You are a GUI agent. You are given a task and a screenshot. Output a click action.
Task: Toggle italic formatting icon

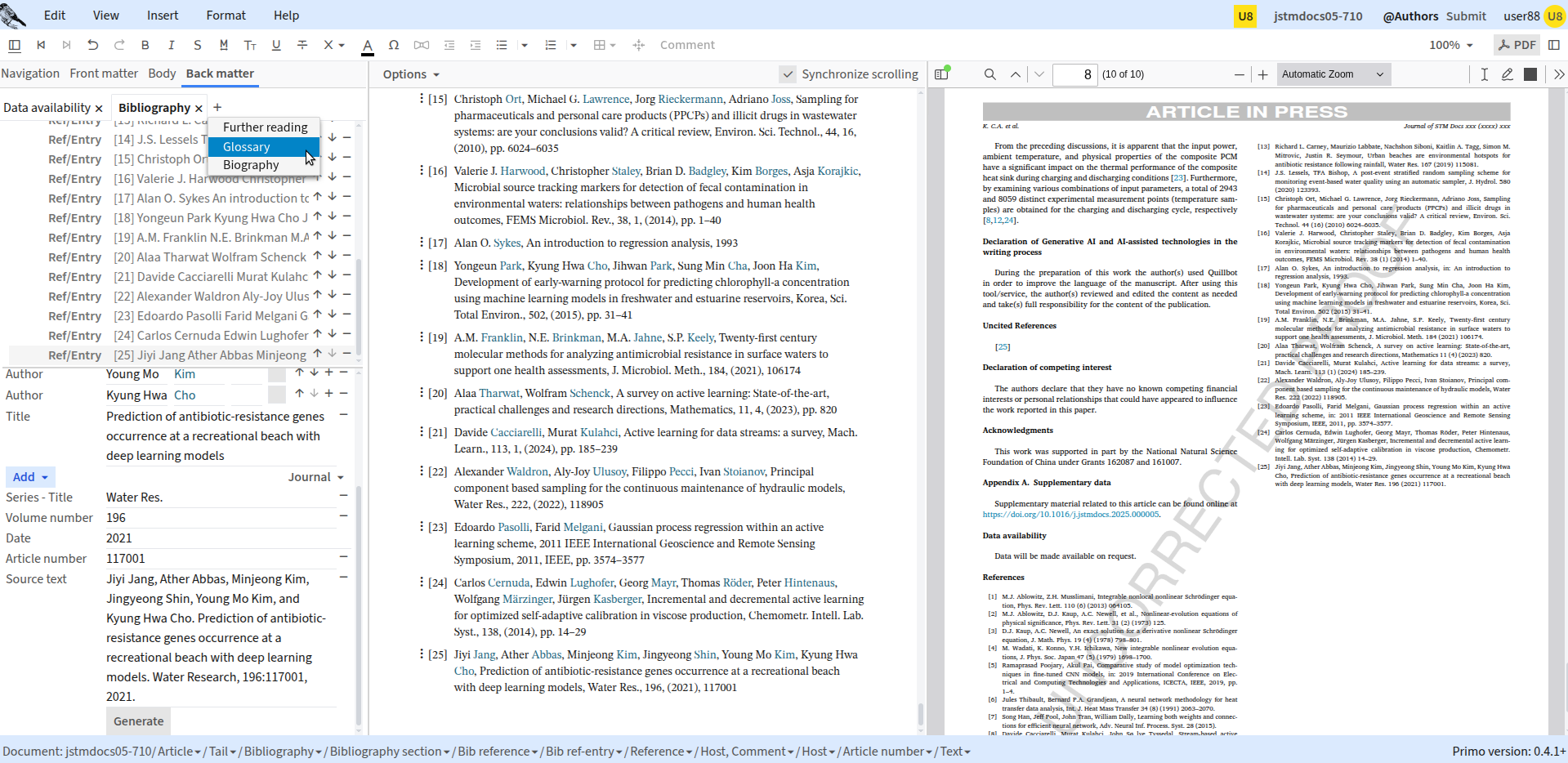coord(171,45)
